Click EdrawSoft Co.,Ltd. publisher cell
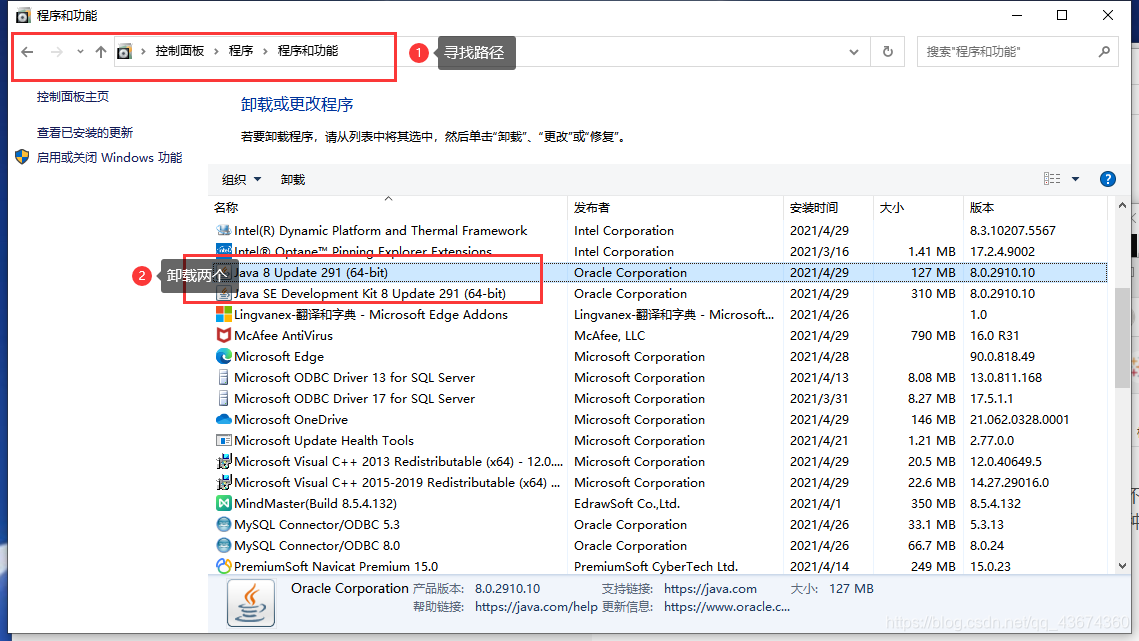The image size is (1139, 641). click(627, 504)
